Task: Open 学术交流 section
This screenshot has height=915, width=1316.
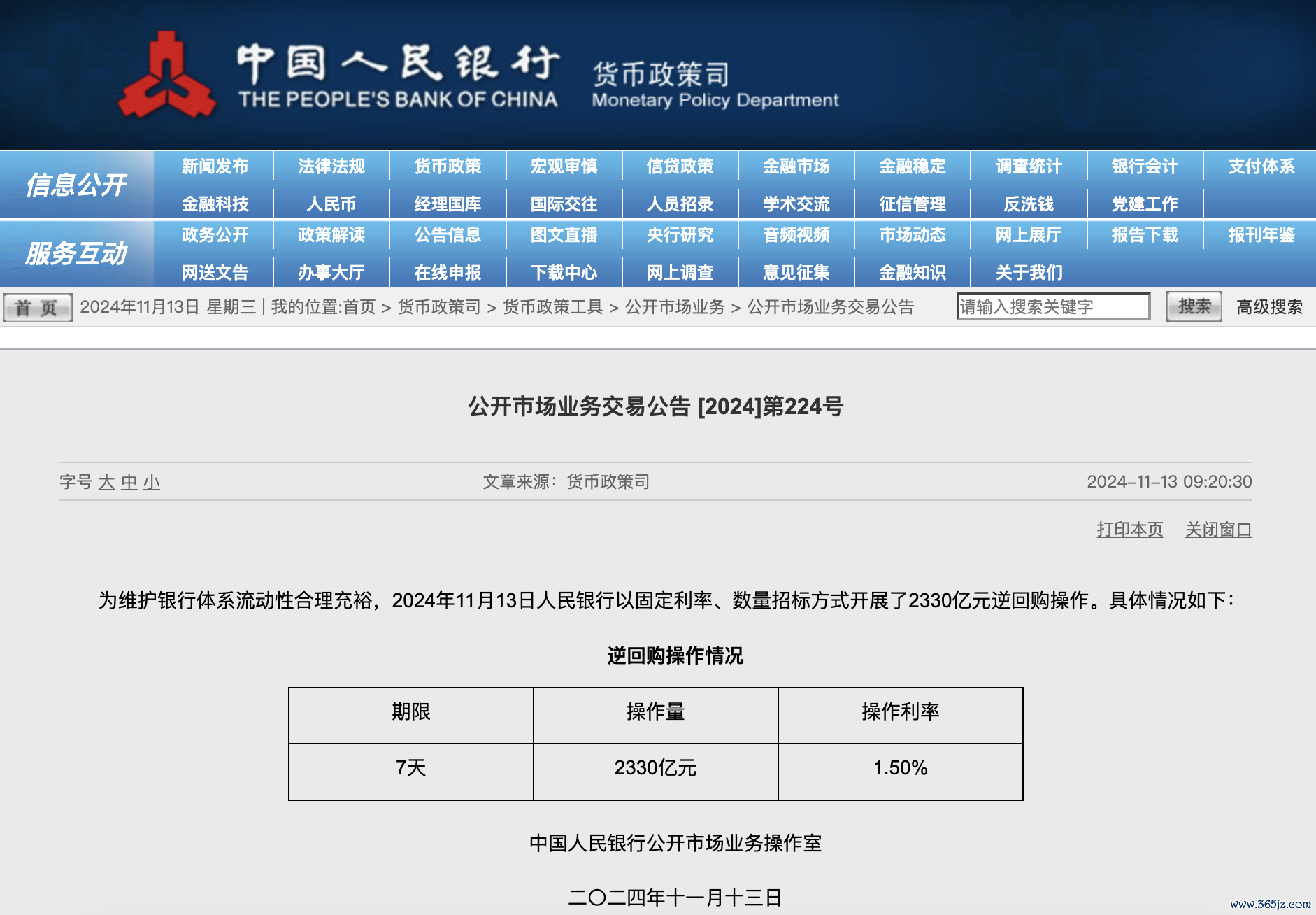Action: [796, 204]
